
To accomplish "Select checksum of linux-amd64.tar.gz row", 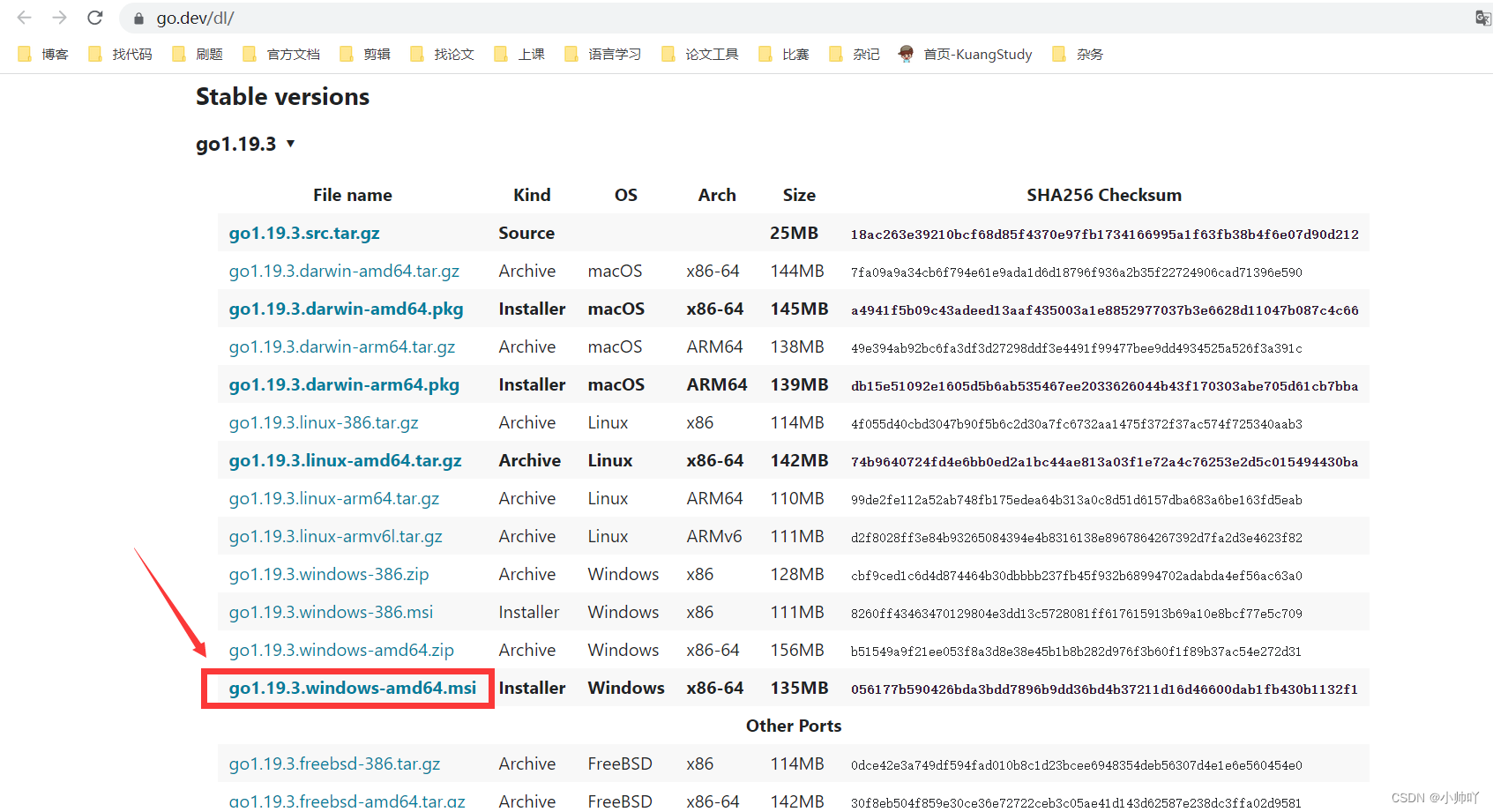I will click(x=1104, y=462).
